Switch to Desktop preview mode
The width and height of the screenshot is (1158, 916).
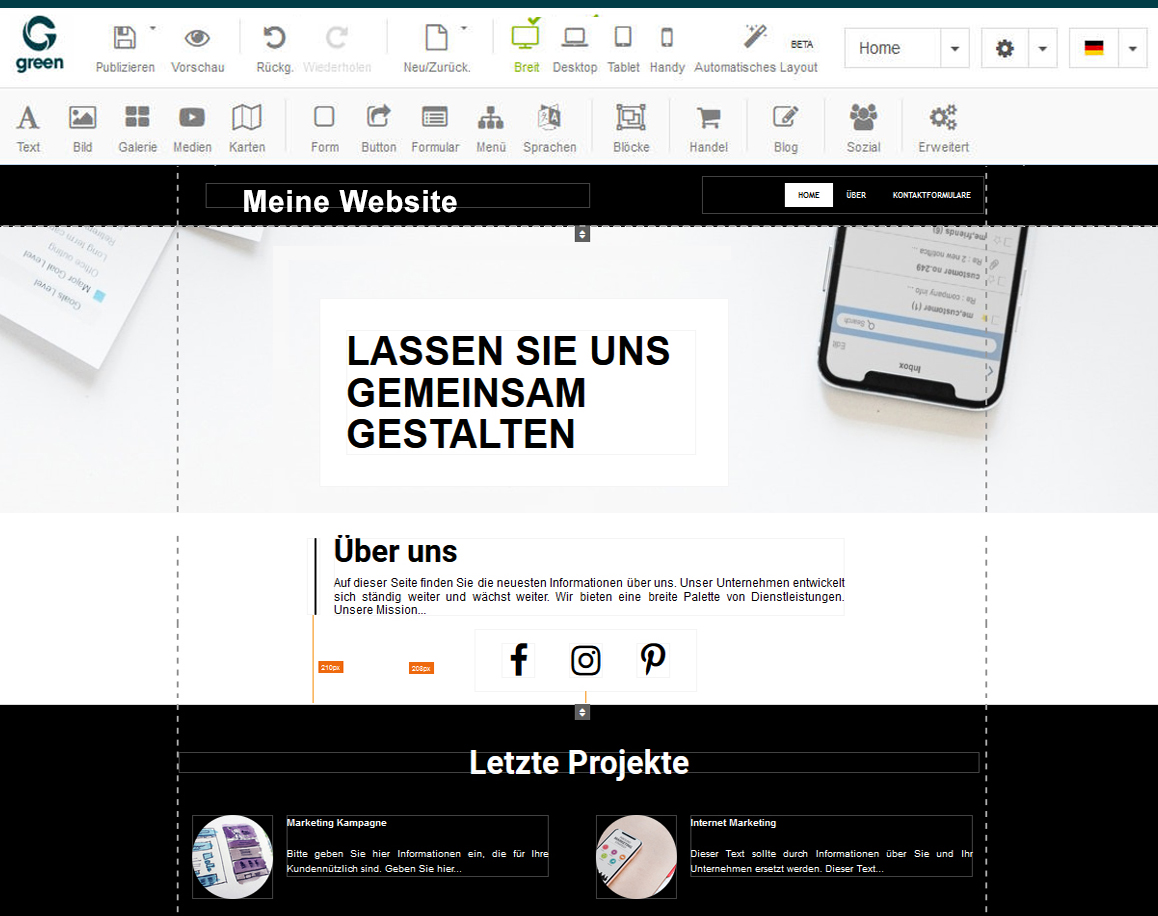(x=574, y=47)
